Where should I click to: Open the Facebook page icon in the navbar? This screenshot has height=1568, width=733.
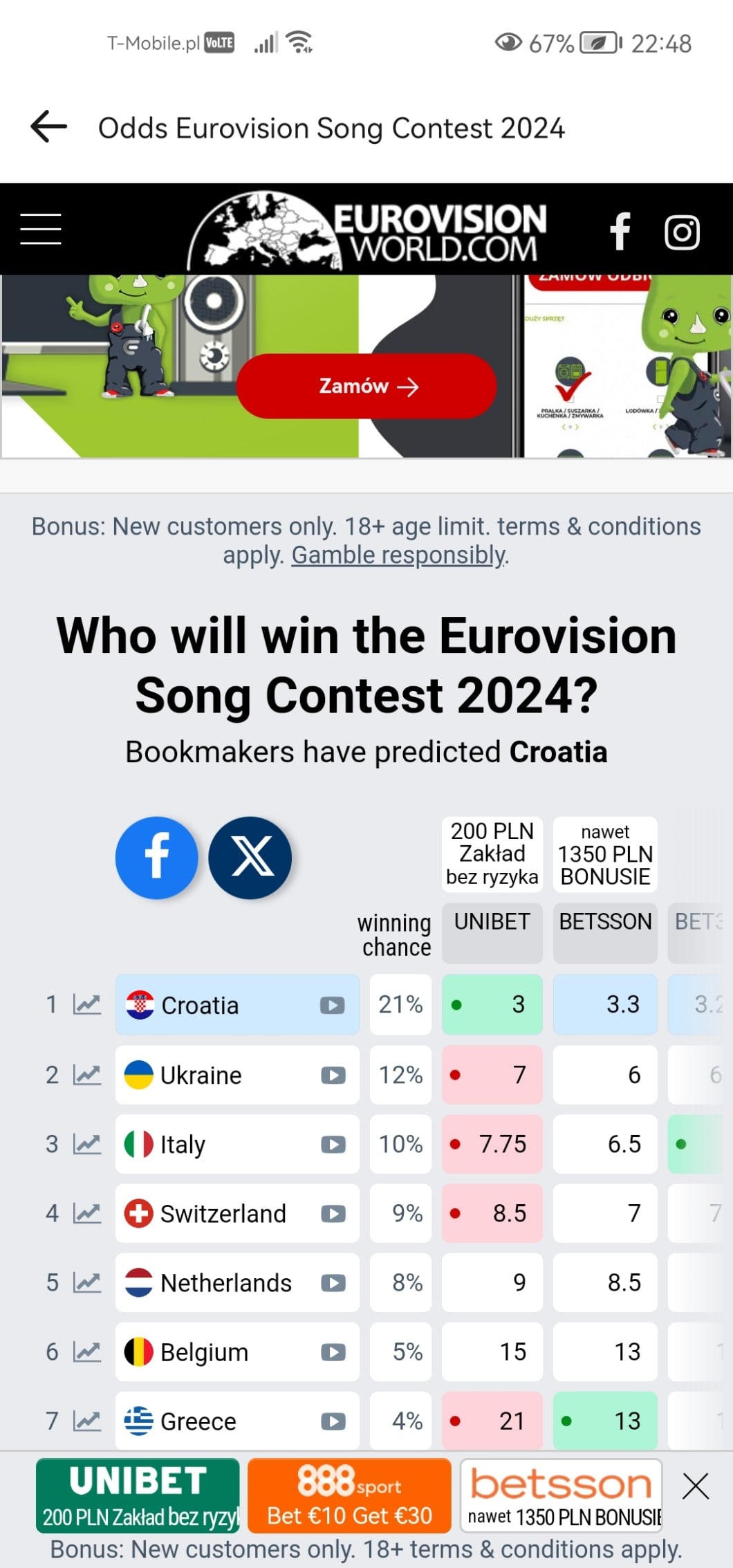coord(620,231)
